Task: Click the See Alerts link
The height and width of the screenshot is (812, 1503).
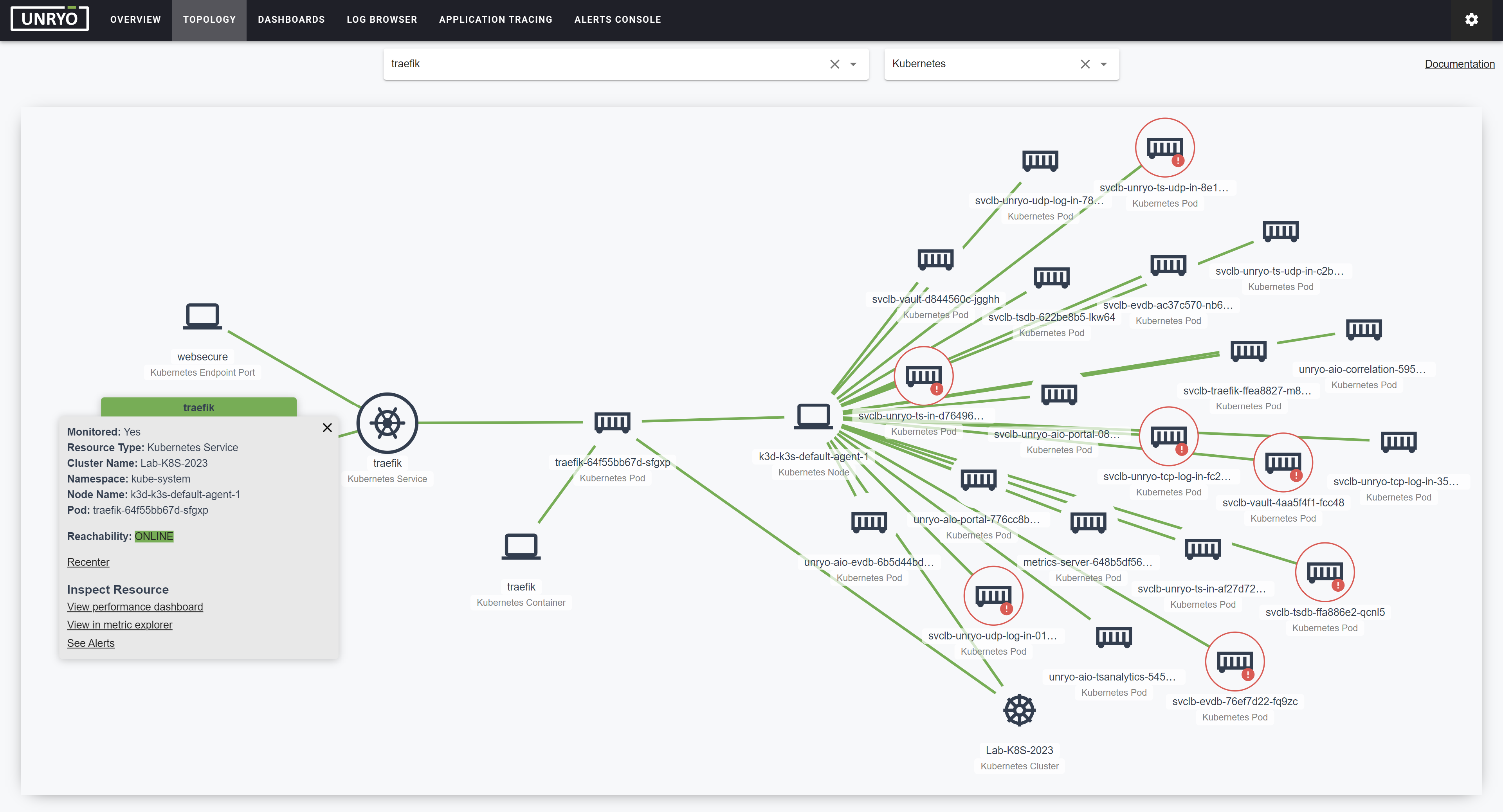Action: coord(90,643)
